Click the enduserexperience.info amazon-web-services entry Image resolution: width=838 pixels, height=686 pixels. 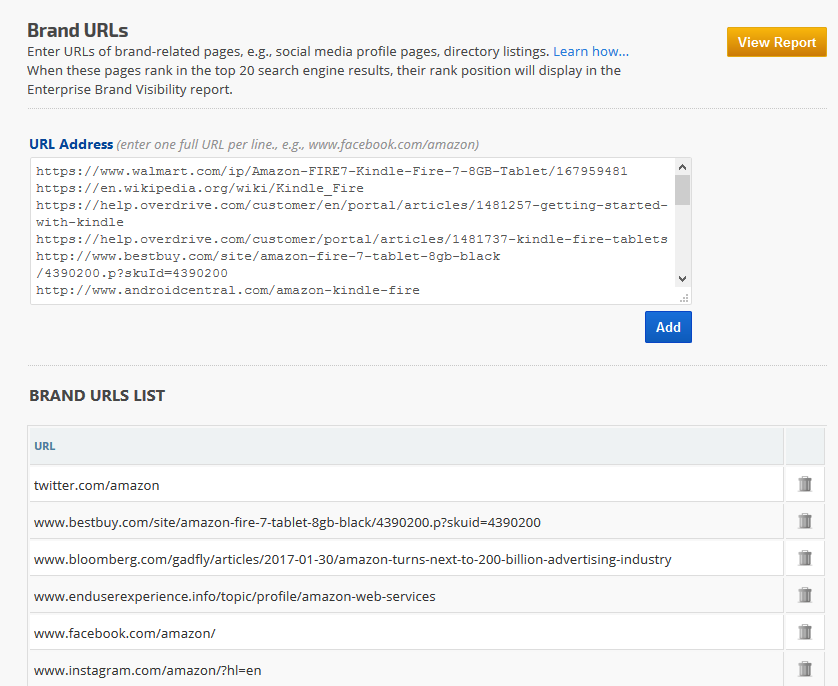pyautogui.click(x=234, y=596)
